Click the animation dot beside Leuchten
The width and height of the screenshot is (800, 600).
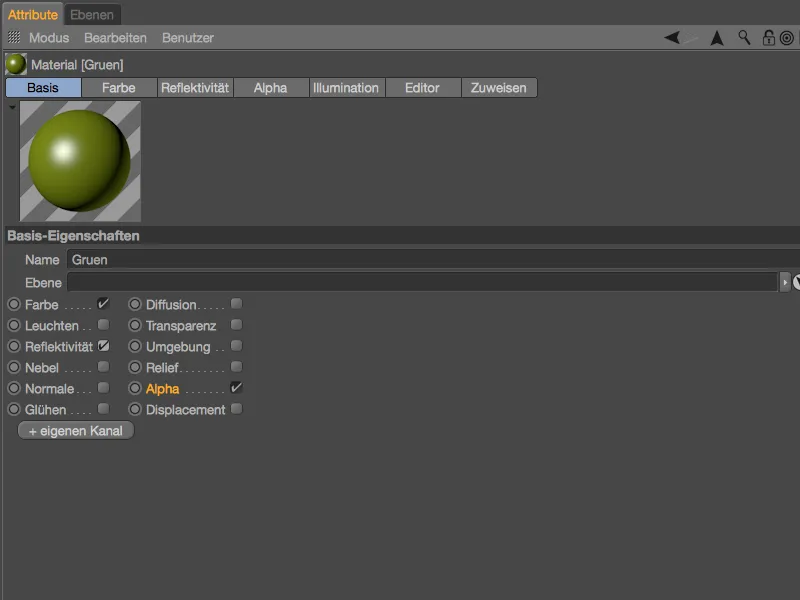(x=14, y=326)
